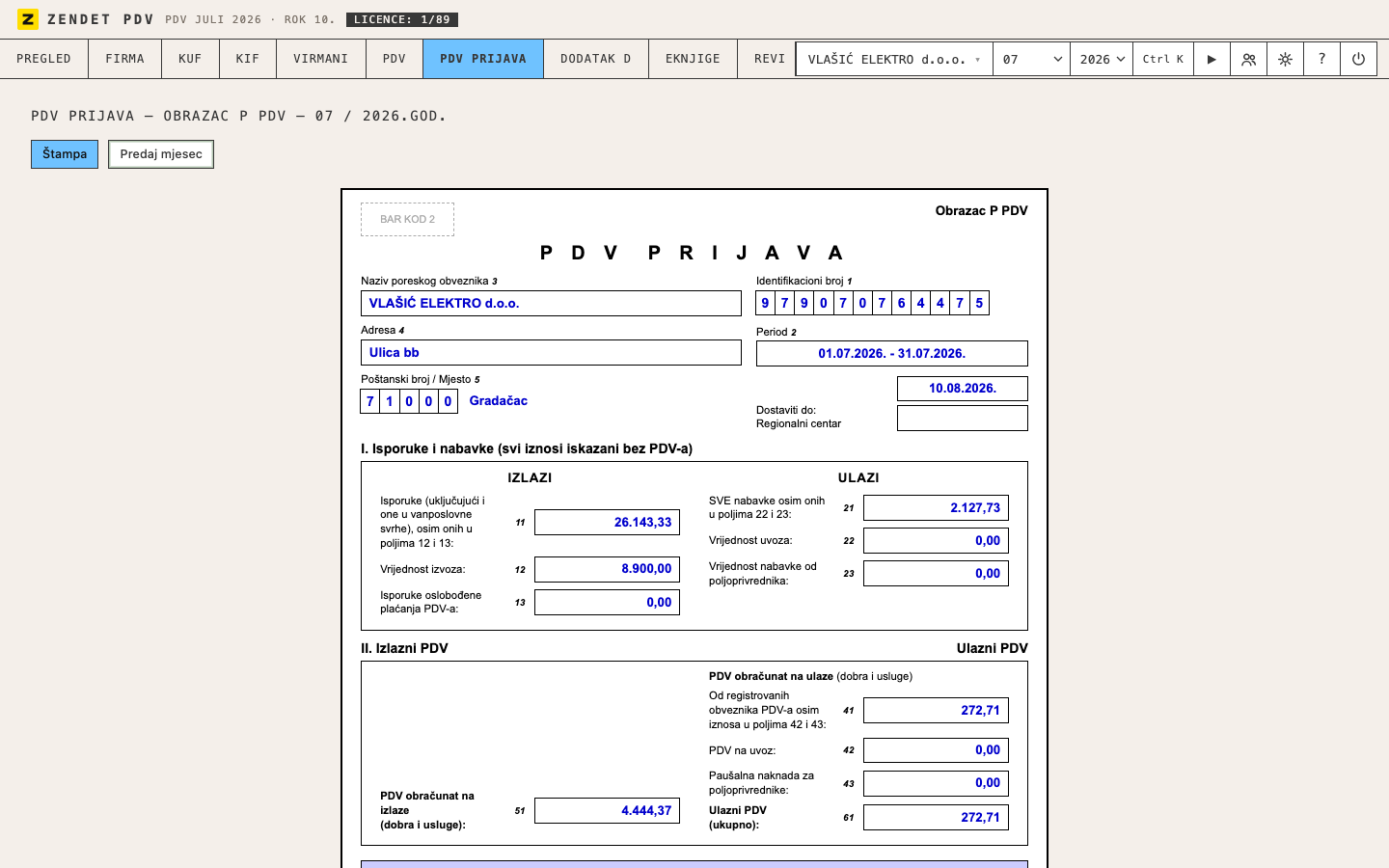Open the year dropdown showing 2026
The height and width of the screenshot is (868, 1389).
coord(1101,59)
